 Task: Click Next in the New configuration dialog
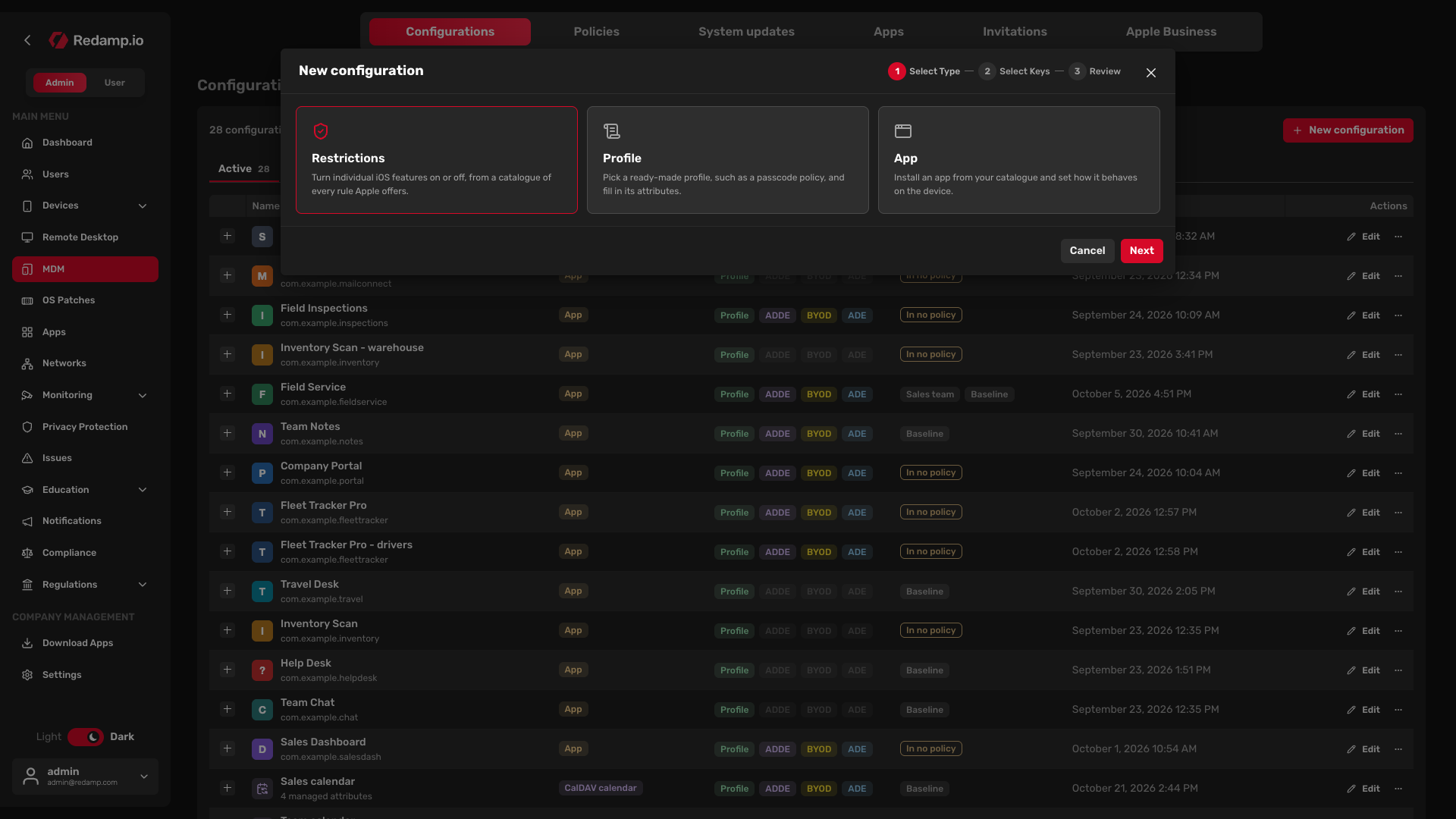(1141, 251)
